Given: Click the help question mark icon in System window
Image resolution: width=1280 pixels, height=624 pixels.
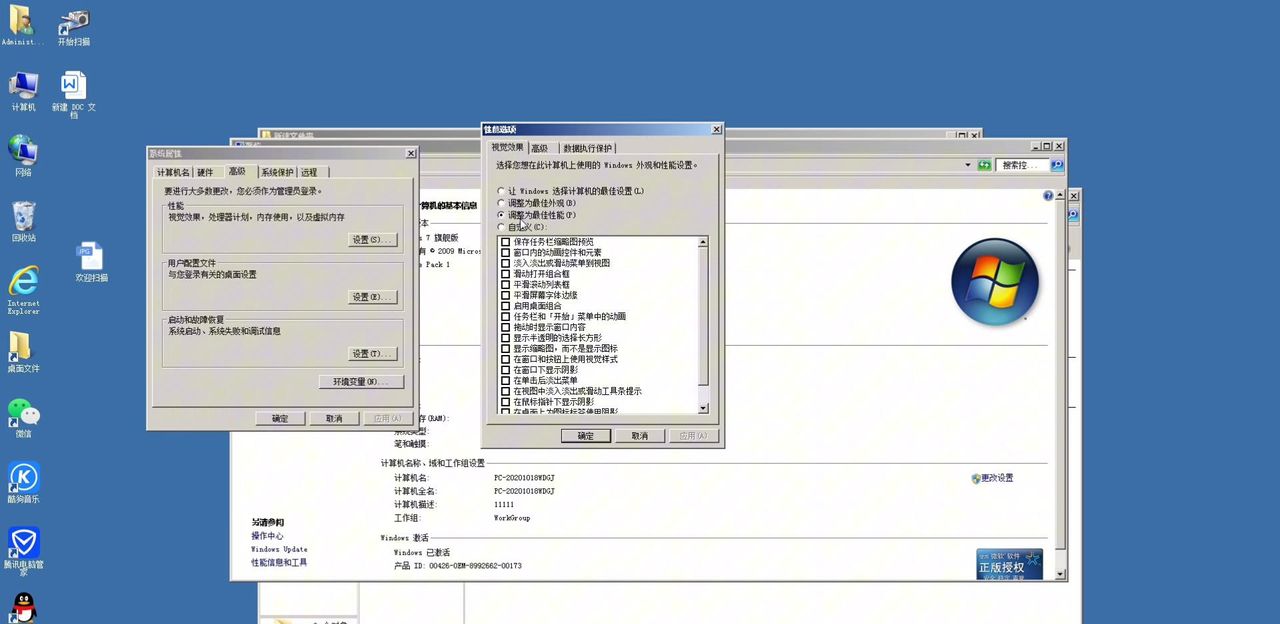Looking at the screenshot, I should [x=1048, y=196].
